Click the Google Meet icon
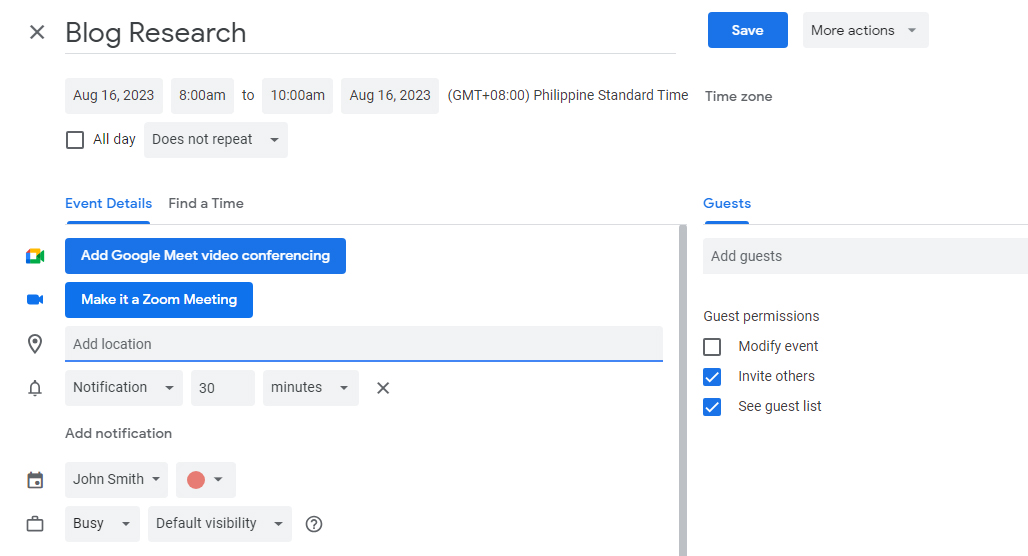This screenshot has width=1028, height=556. point(35,256)
